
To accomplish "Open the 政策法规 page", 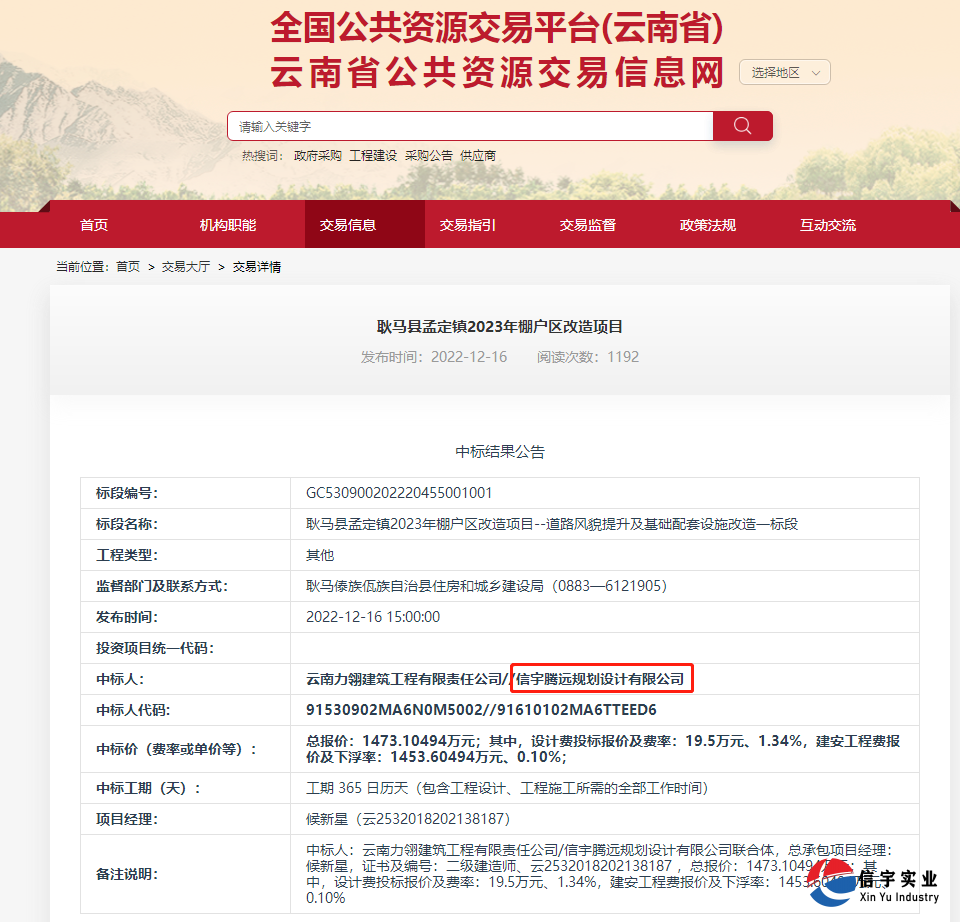I will click(708, 225).
